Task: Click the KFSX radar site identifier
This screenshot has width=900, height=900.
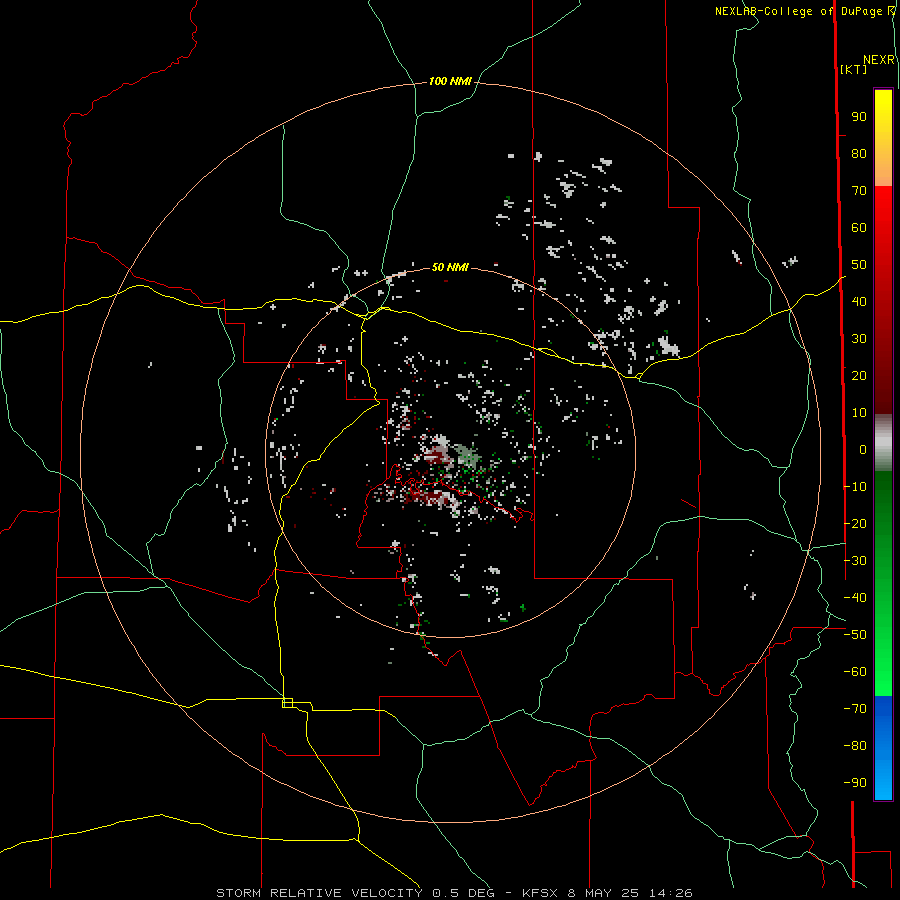Action: tap(540, 893)
